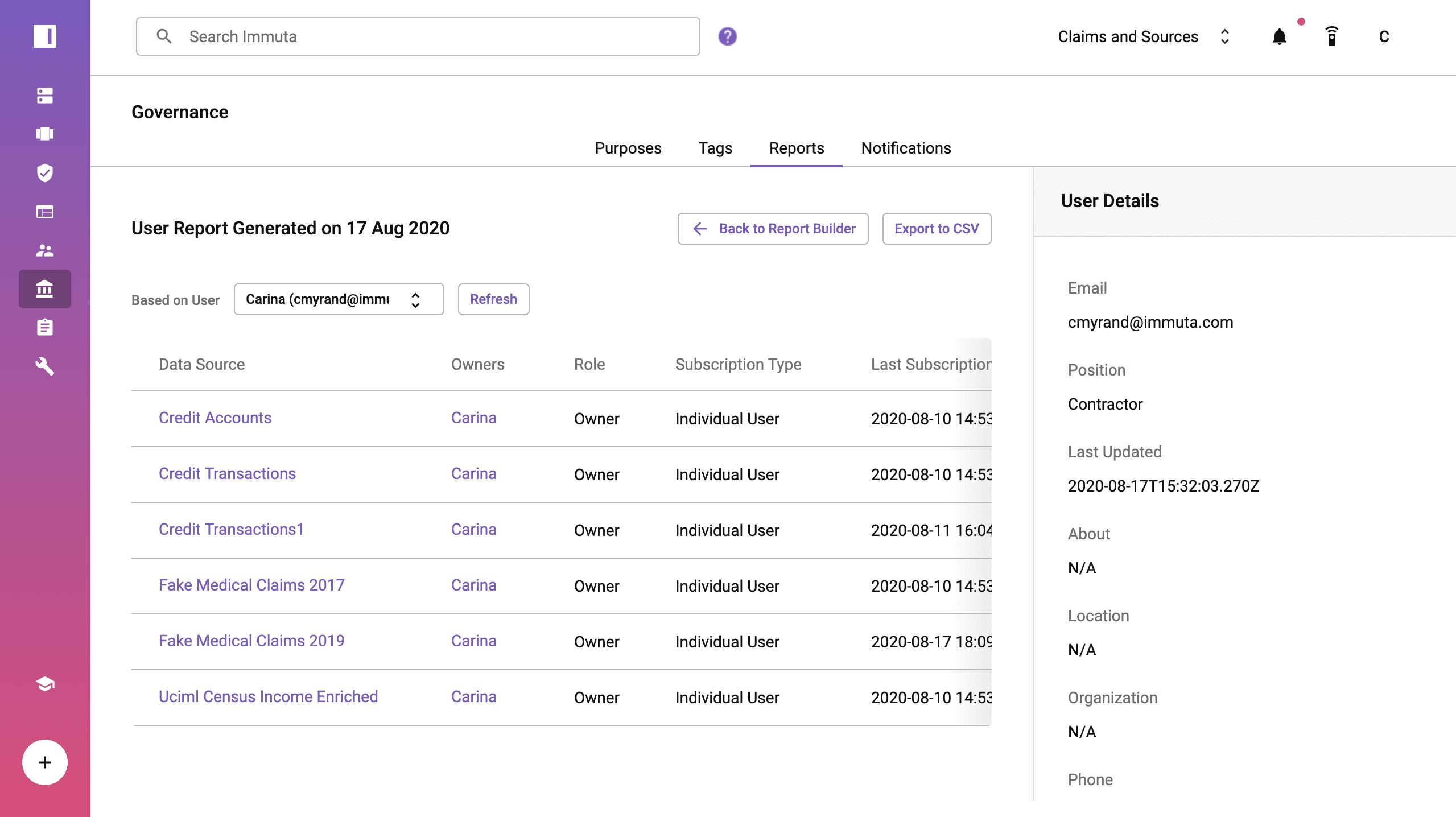1456x817 pixels.
Task: Click the Fake Medical Claims 2019 data source link
Action: point(251,640)
